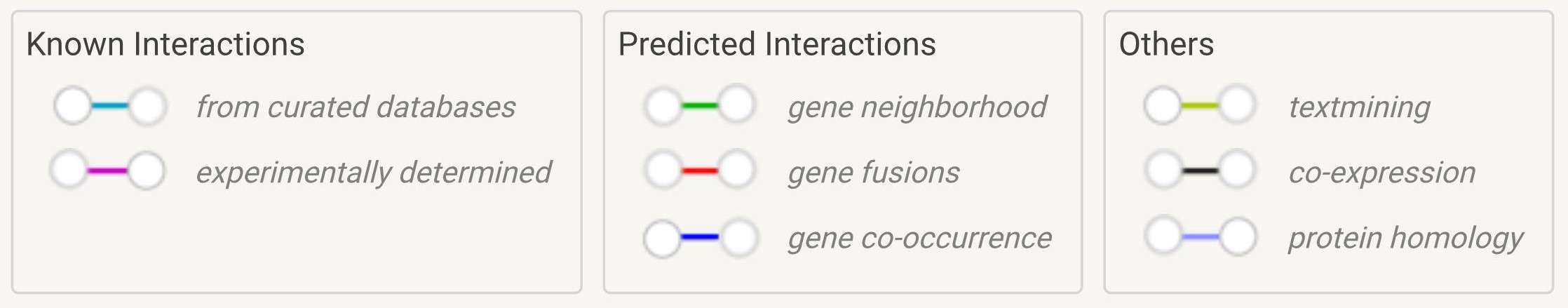Click the co-expression black edge icon

[x=1199, y=170]
